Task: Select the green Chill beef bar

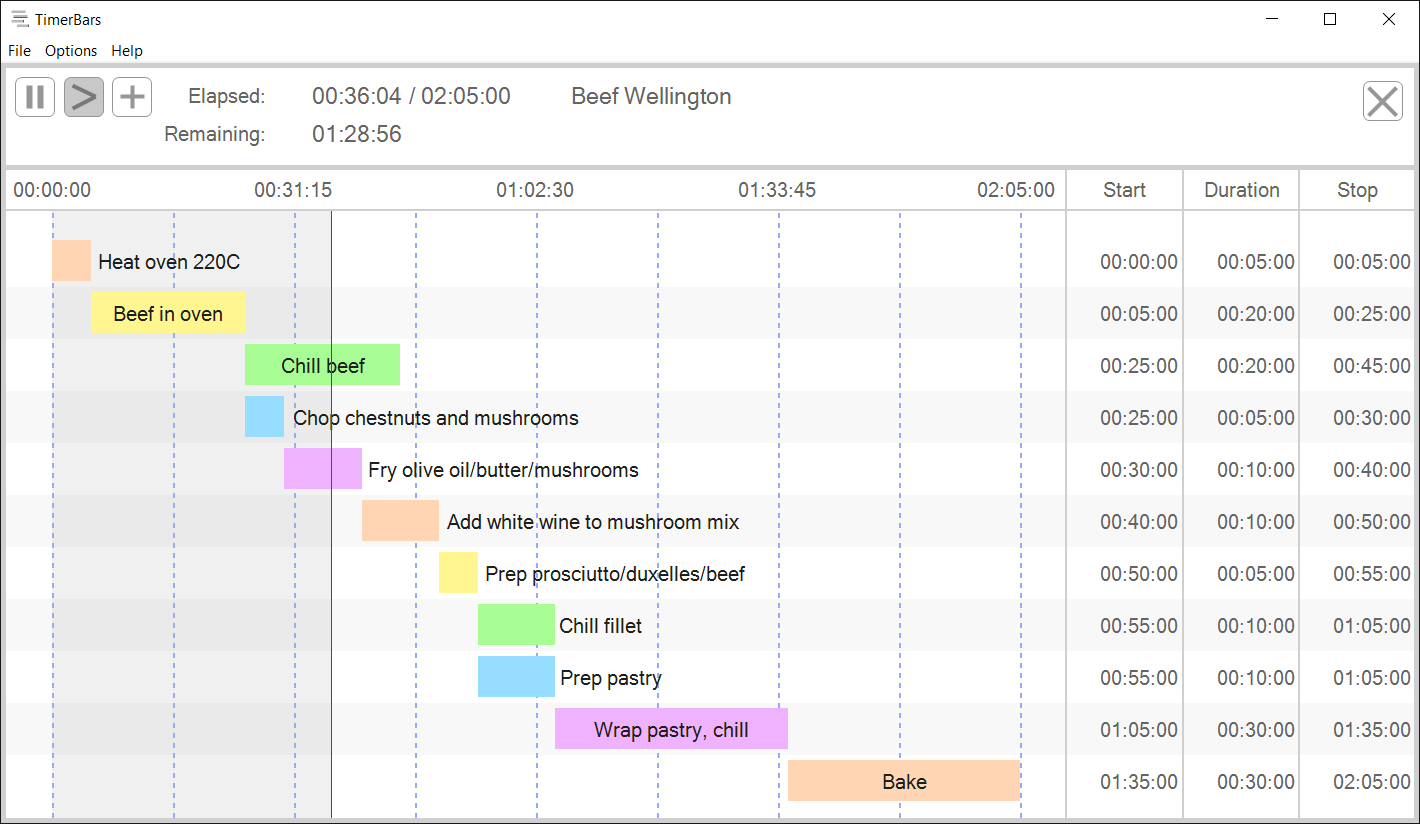Action: (x=322, y=365)
